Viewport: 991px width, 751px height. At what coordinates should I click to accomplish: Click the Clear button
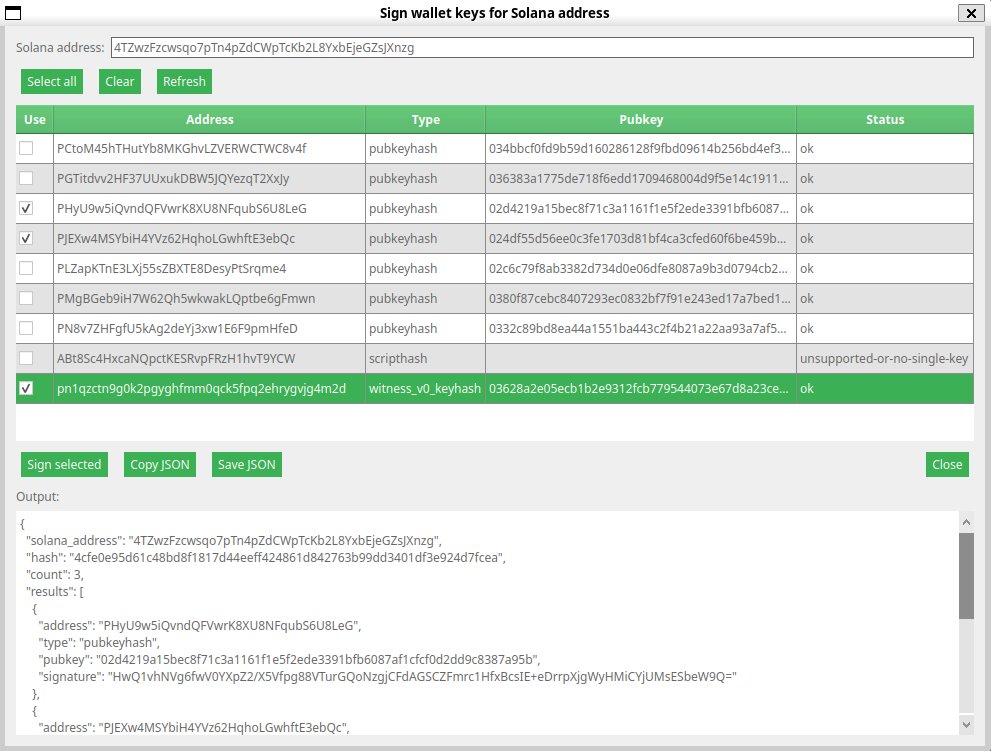[119, 82]
